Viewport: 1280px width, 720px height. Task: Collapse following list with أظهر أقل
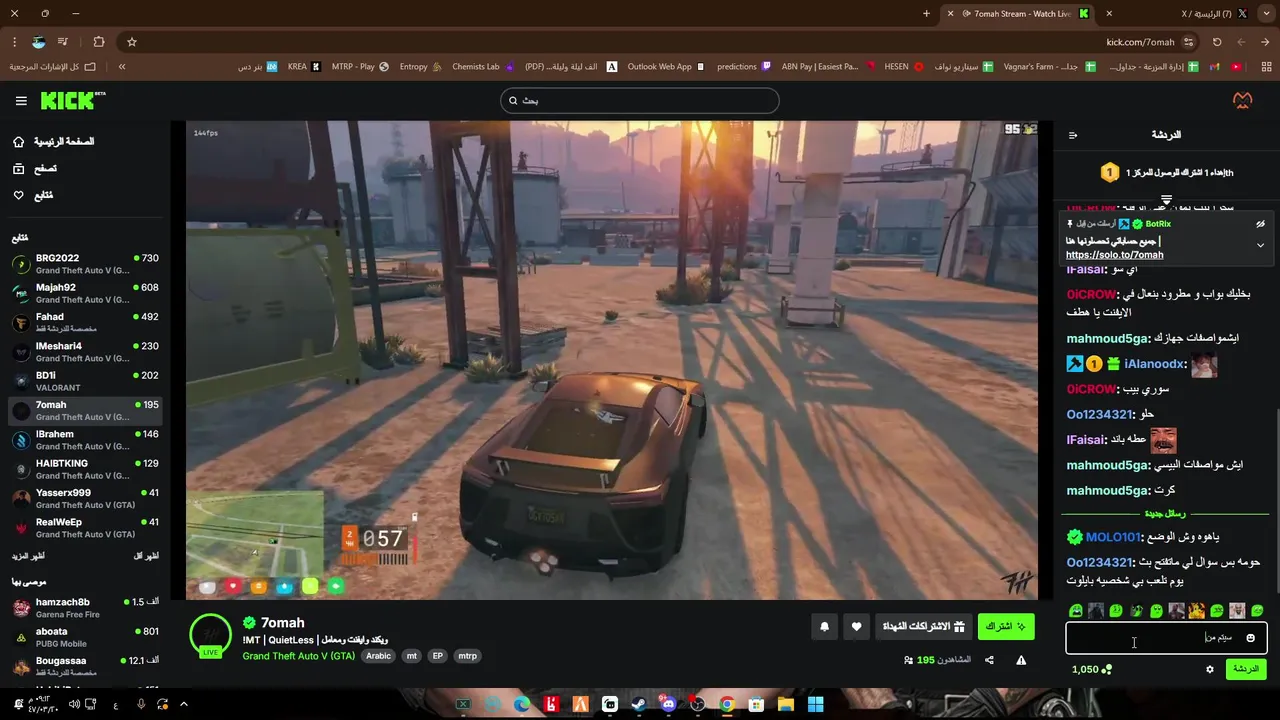point(146,556)
